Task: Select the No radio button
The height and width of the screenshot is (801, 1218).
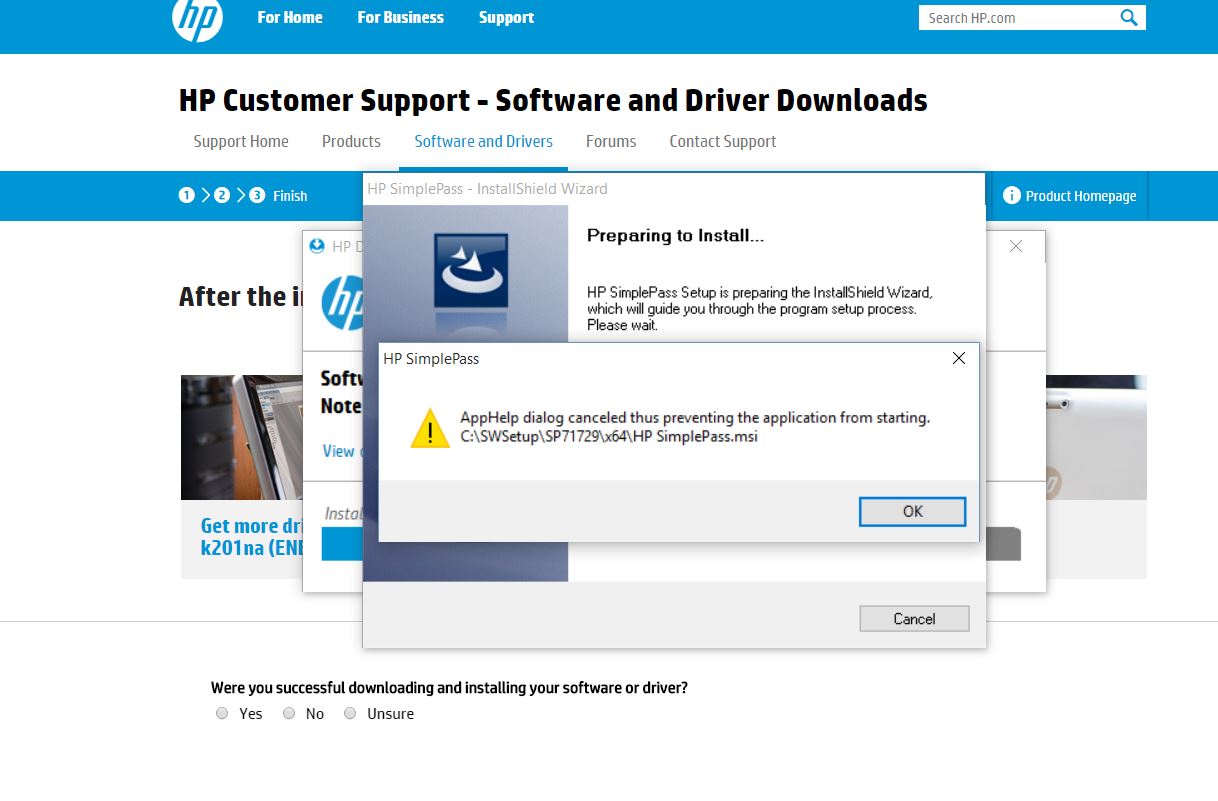Action: coord(288,713)
